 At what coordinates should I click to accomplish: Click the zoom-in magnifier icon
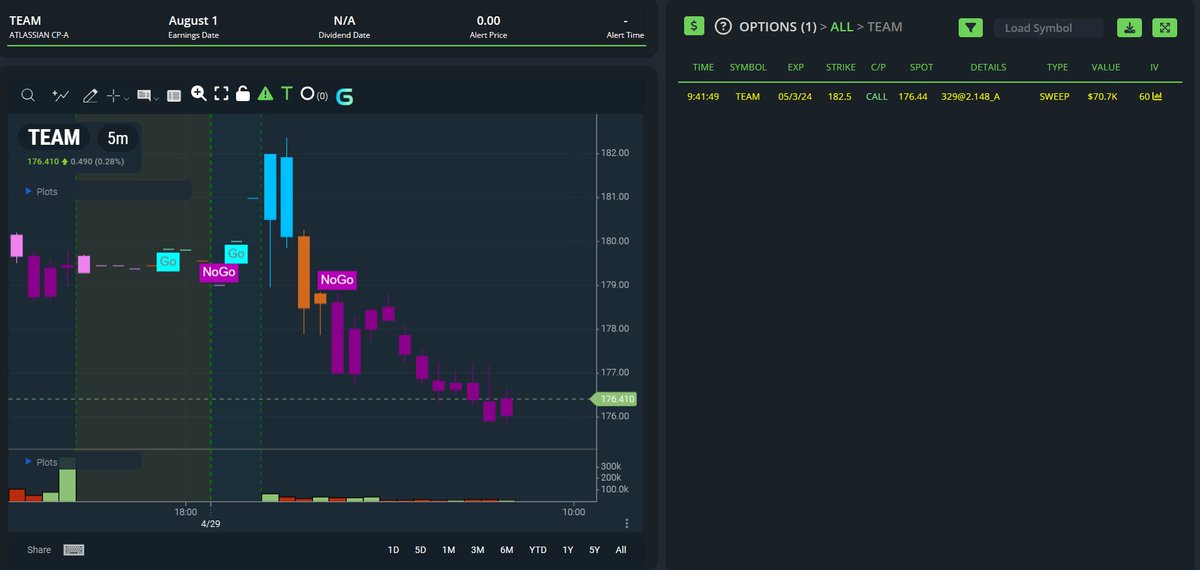tap(198, 94)
